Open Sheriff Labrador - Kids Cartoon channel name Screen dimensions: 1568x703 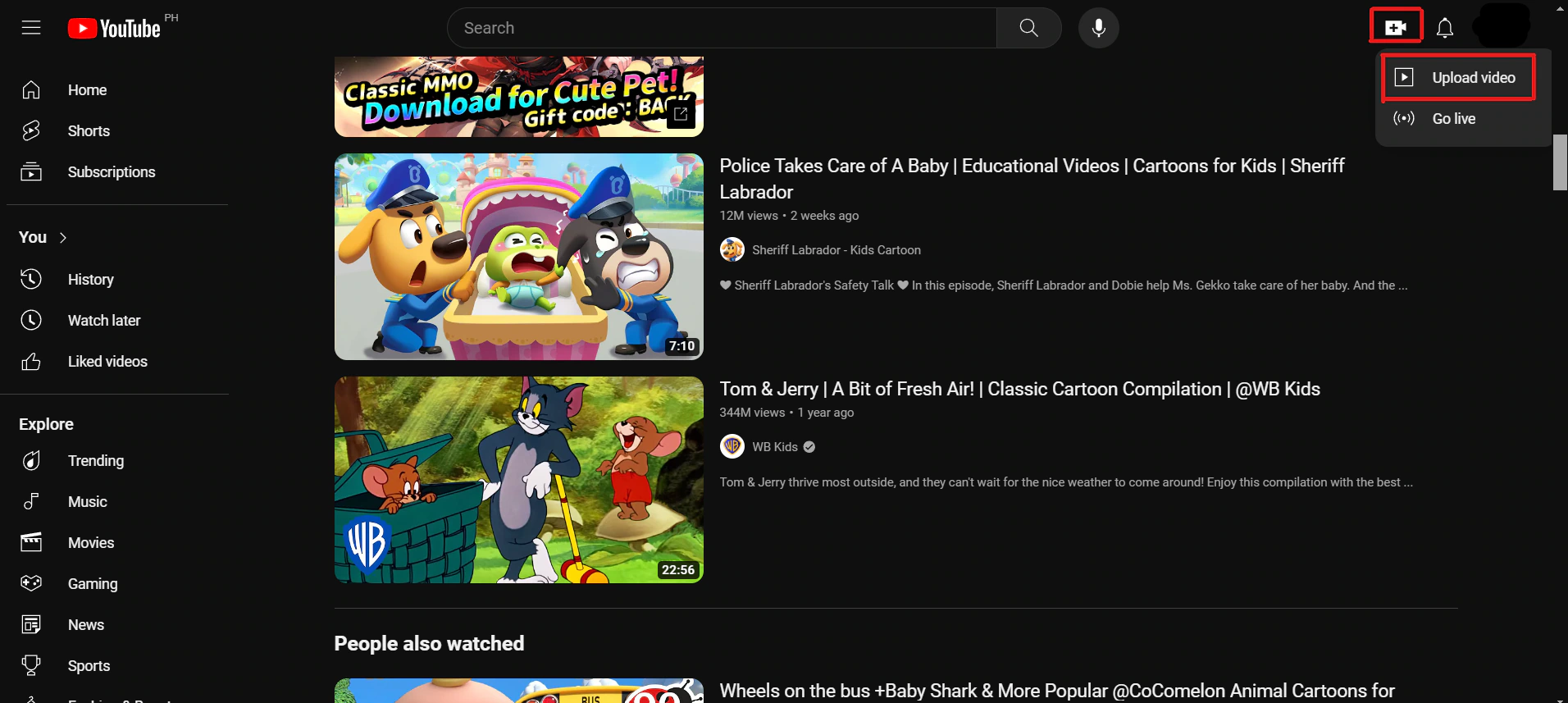[836, 249]
